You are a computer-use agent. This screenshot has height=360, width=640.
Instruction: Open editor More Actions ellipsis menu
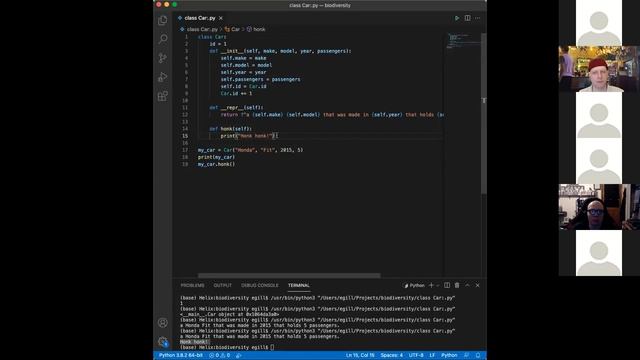click(478, 18)
